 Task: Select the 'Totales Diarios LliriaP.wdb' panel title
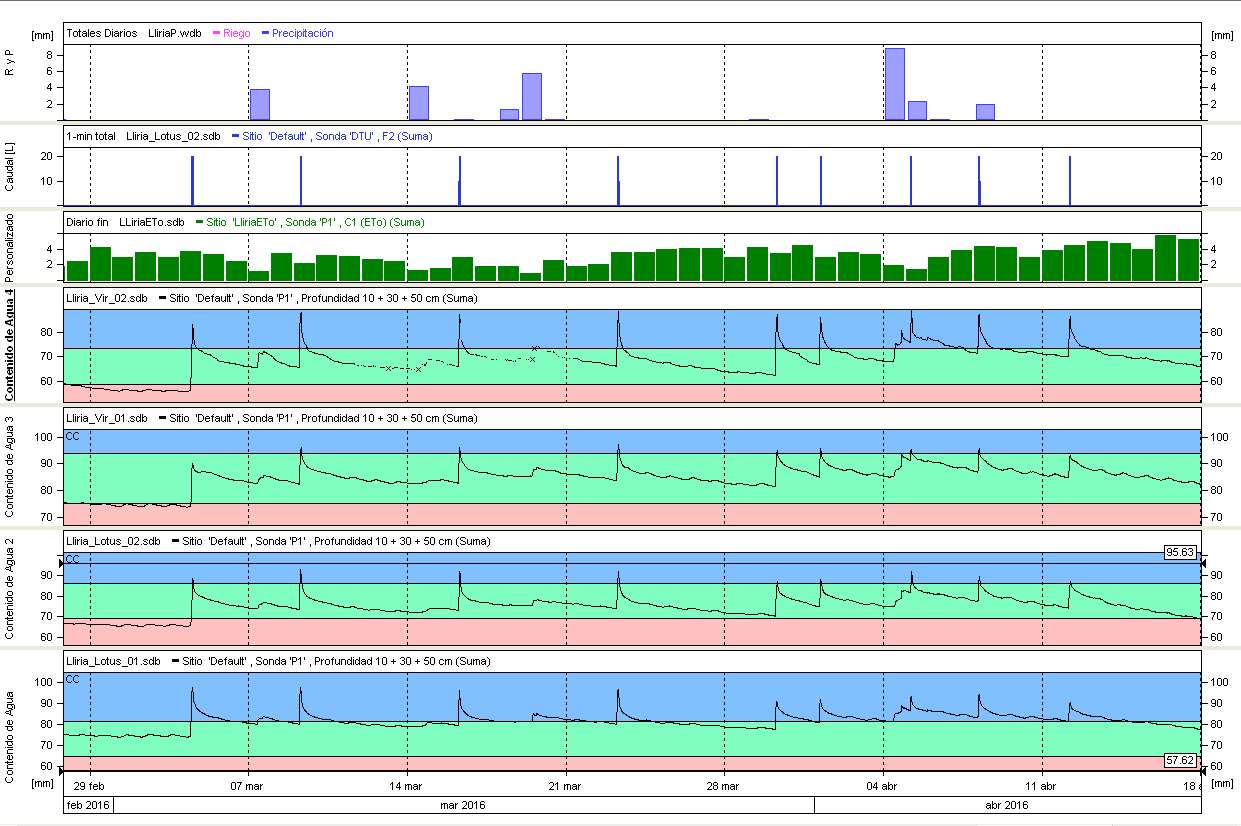point(135,33)
